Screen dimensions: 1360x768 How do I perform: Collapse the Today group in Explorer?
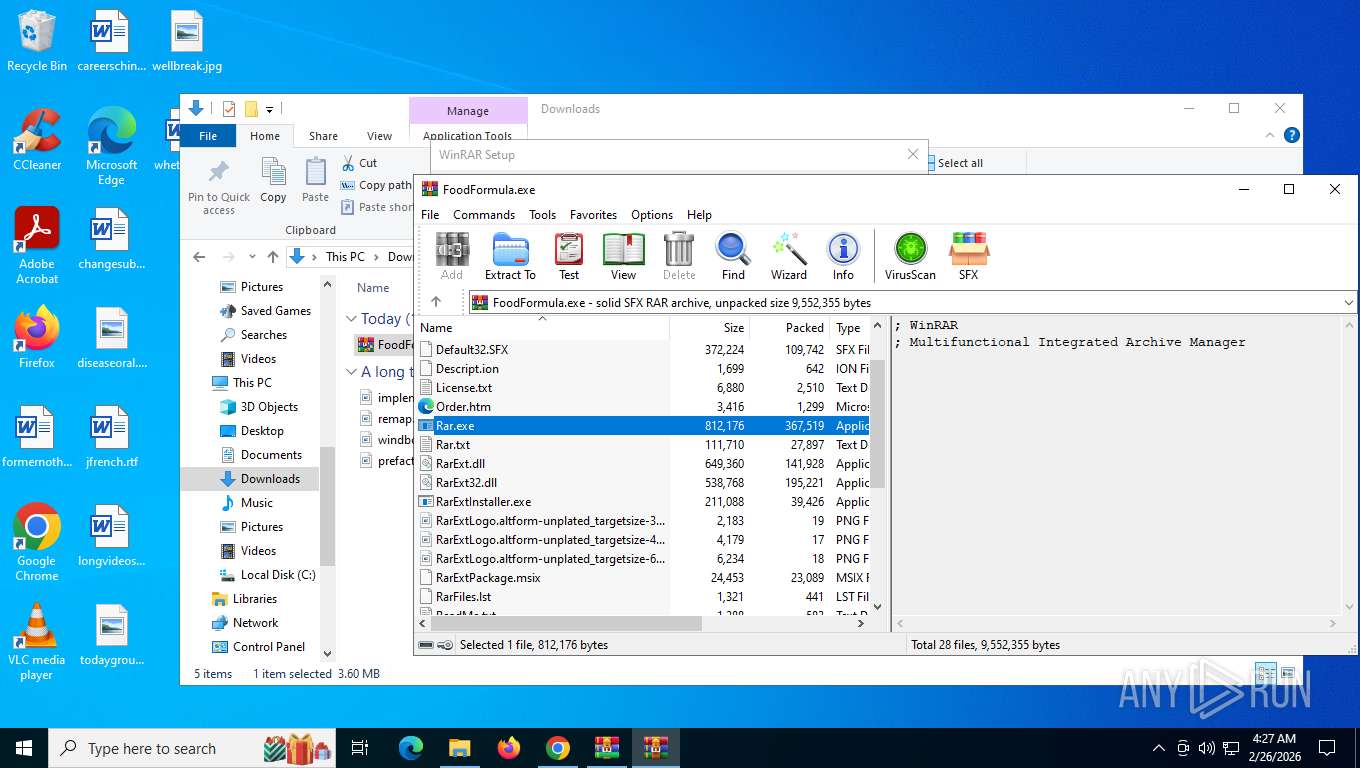coord(351,319)
